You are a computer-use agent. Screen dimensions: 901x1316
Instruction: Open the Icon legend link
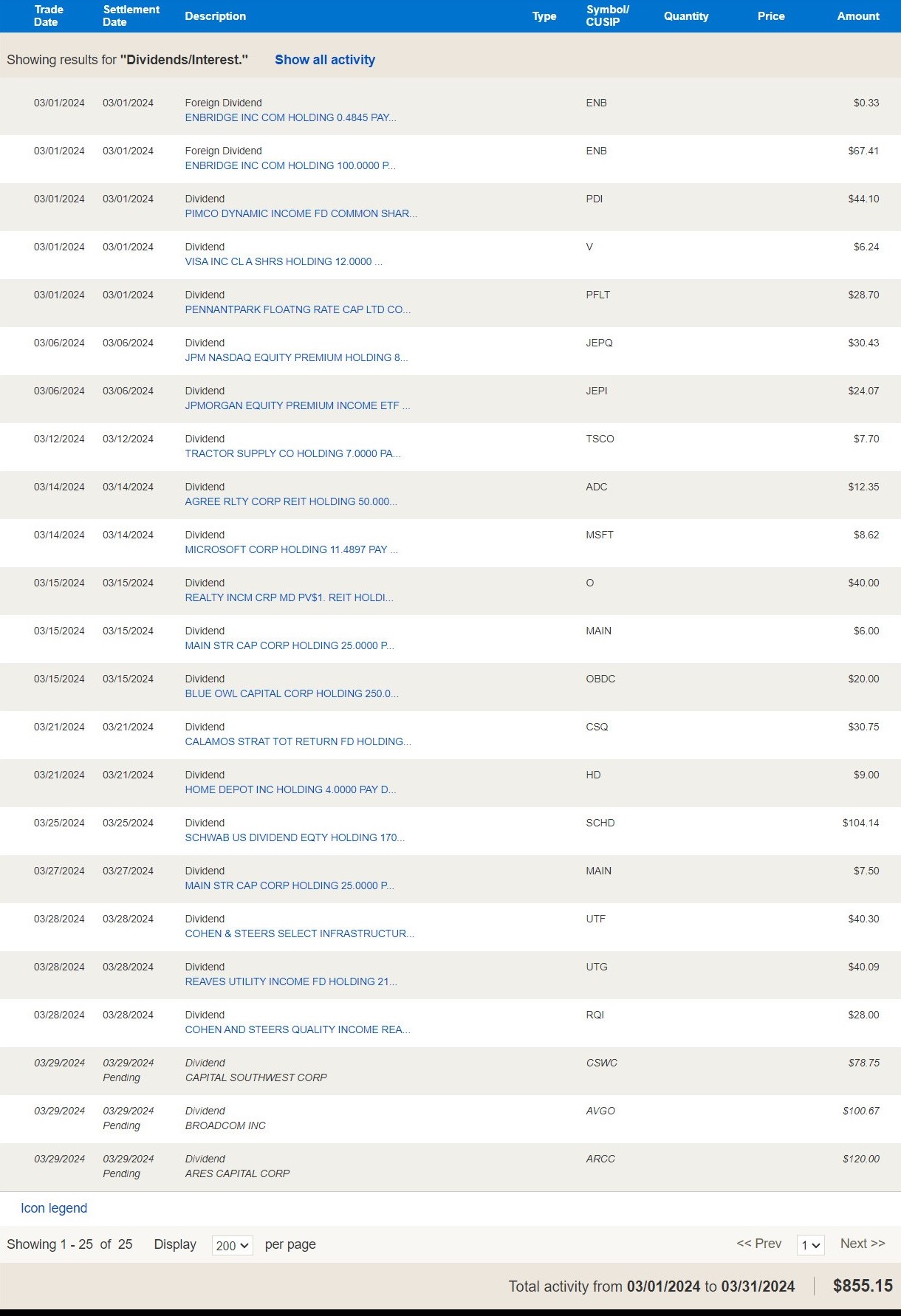coord(54,1208)
